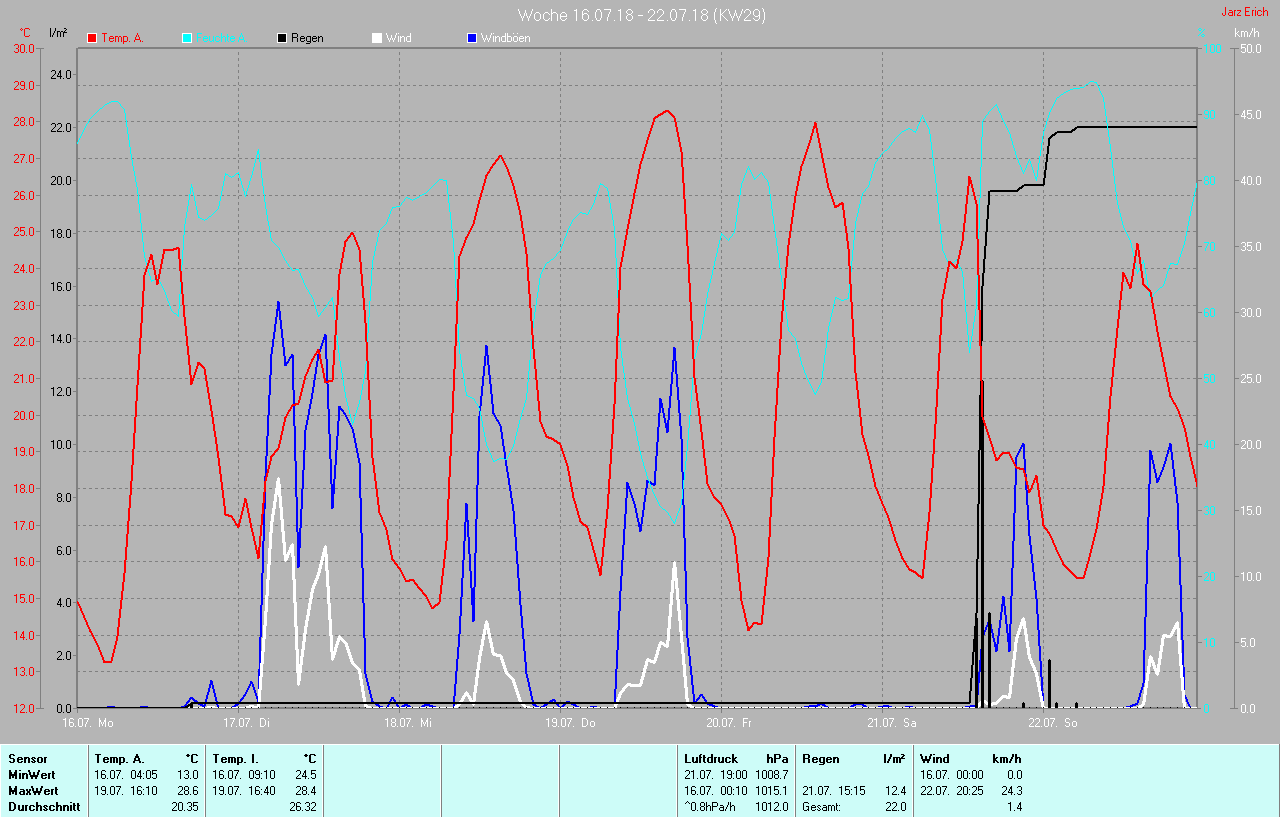Viewport: 1280px width, 817px height.
Task: Click the '21.07. Sa' date label on the x-axis
Action: point(891,722)
